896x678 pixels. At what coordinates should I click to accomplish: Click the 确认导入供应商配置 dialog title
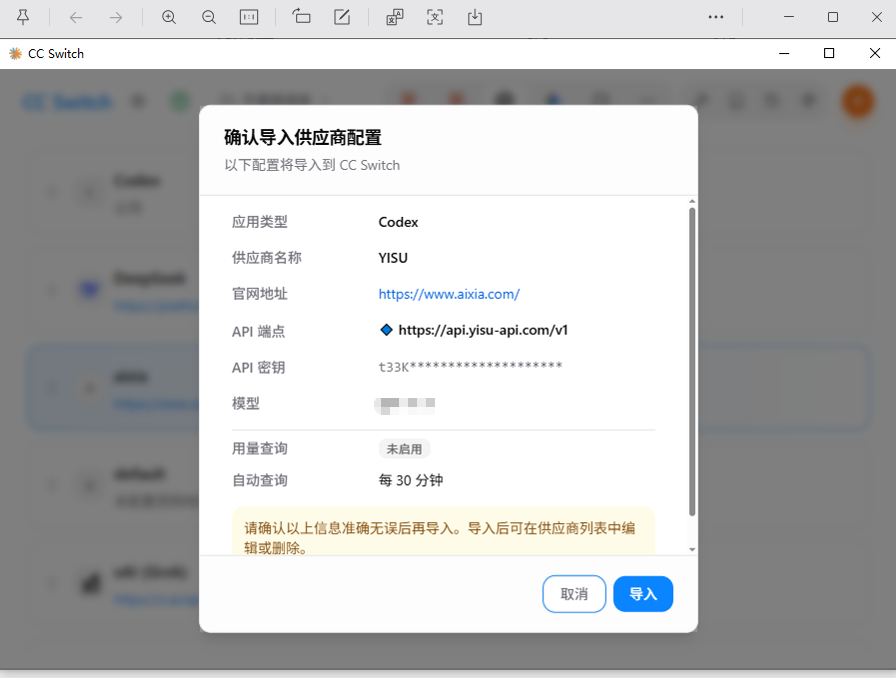pyautogui.click(x=303, y=138)
